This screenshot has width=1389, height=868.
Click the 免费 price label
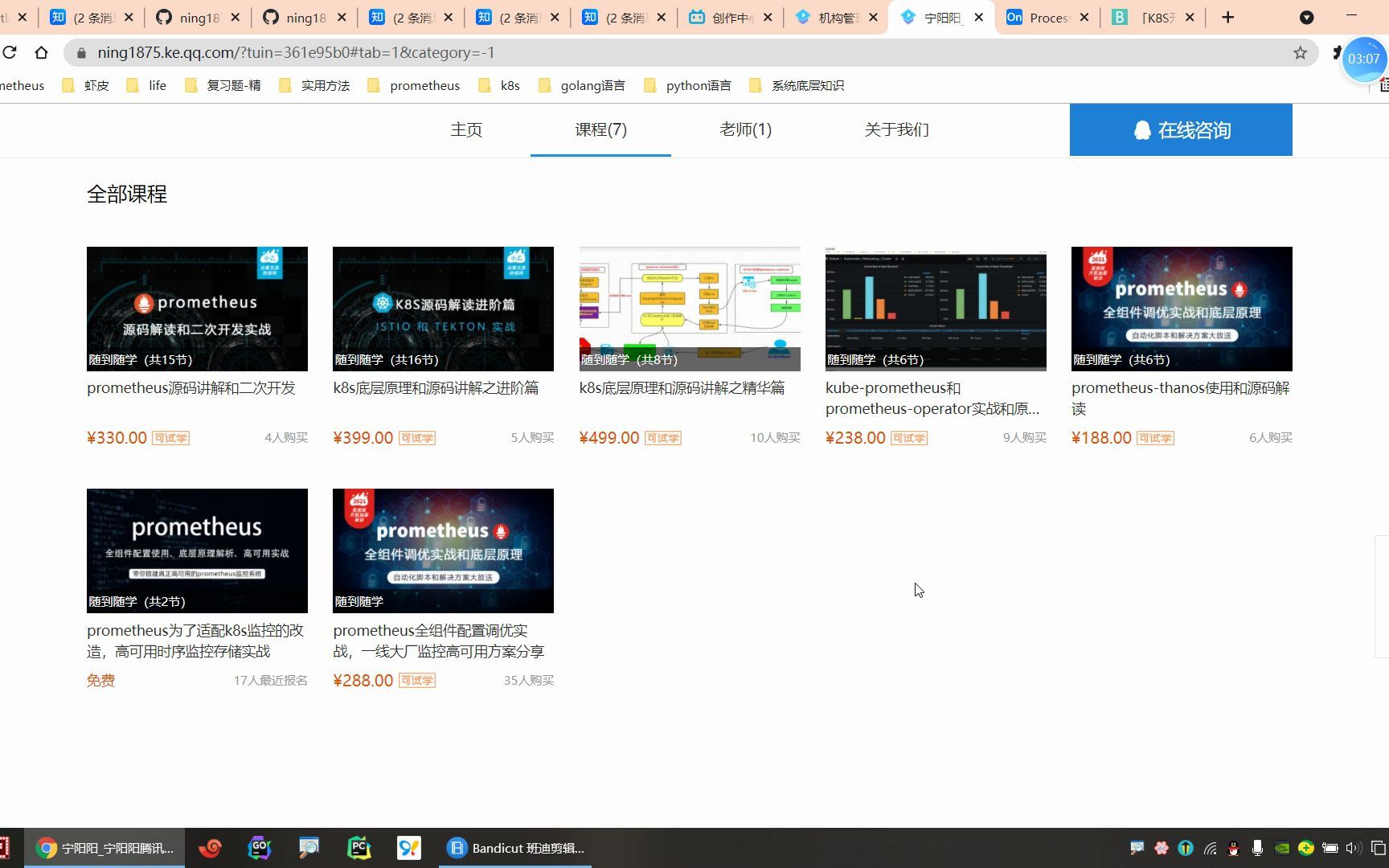tap(101, 681)
